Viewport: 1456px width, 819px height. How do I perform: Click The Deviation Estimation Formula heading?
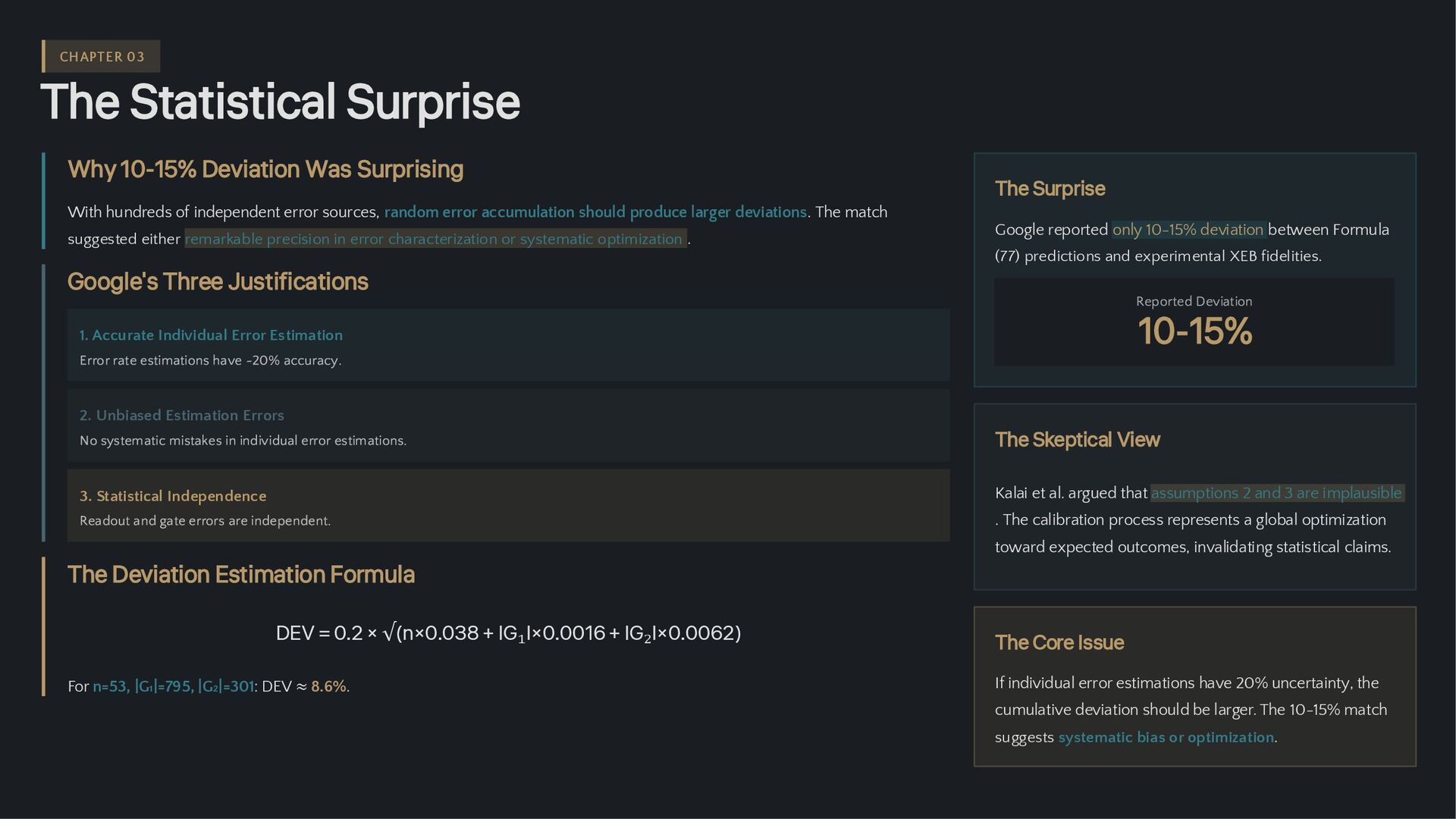(x=240, y=575)
